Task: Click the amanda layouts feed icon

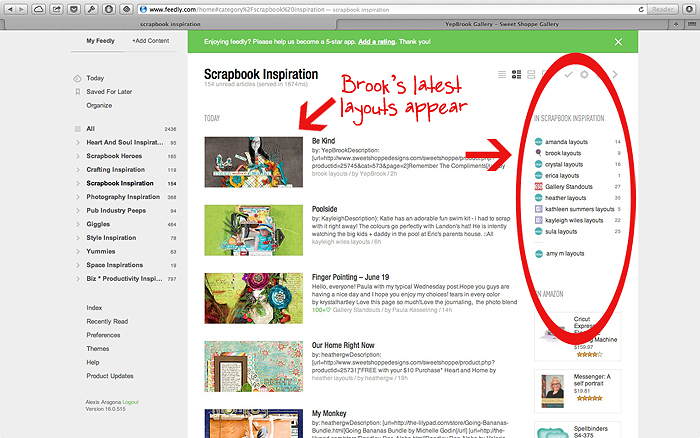Action: (x=538, y=142)
